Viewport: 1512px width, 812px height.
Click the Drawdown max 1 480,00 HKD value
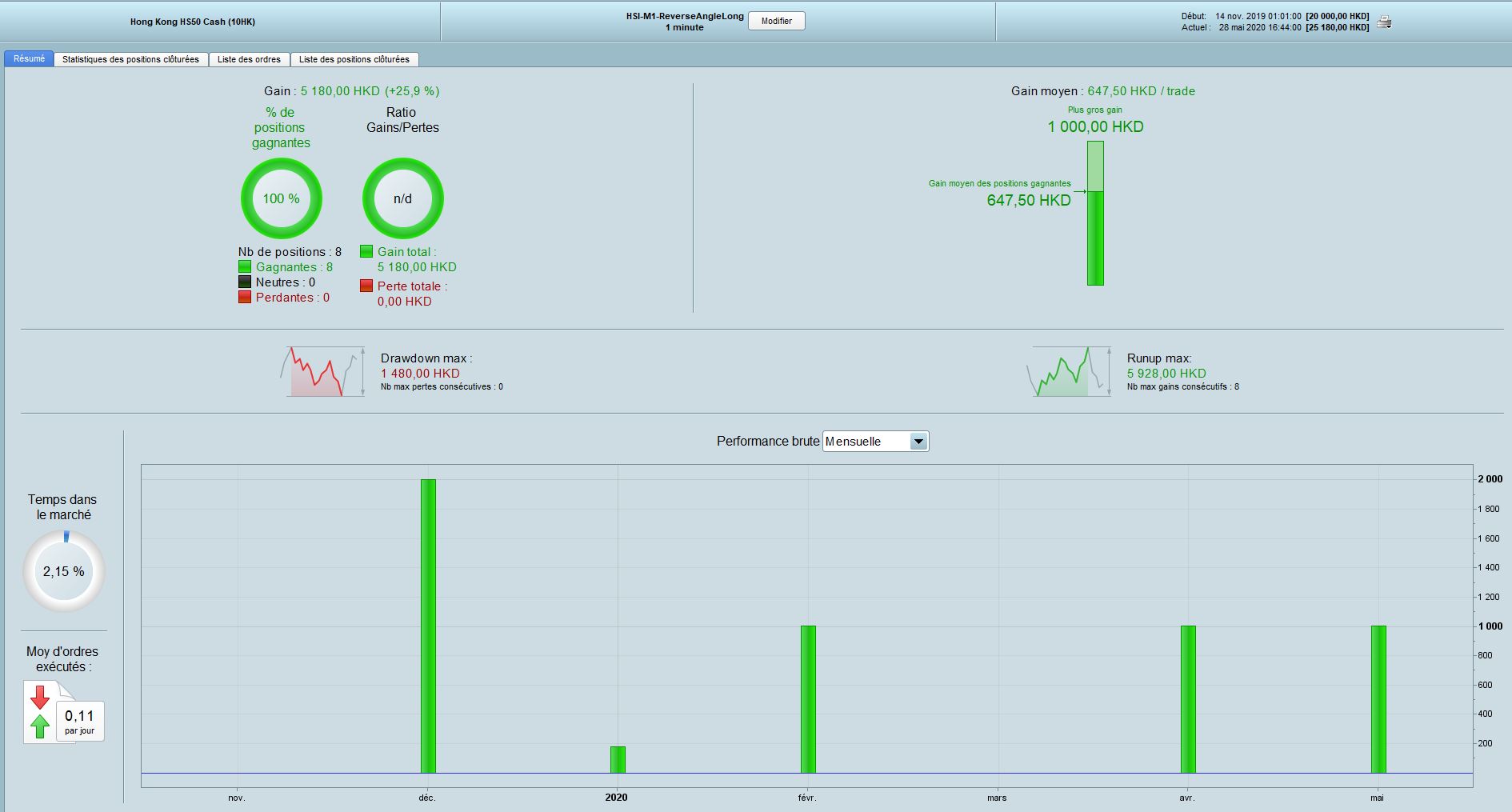[420, 374]
